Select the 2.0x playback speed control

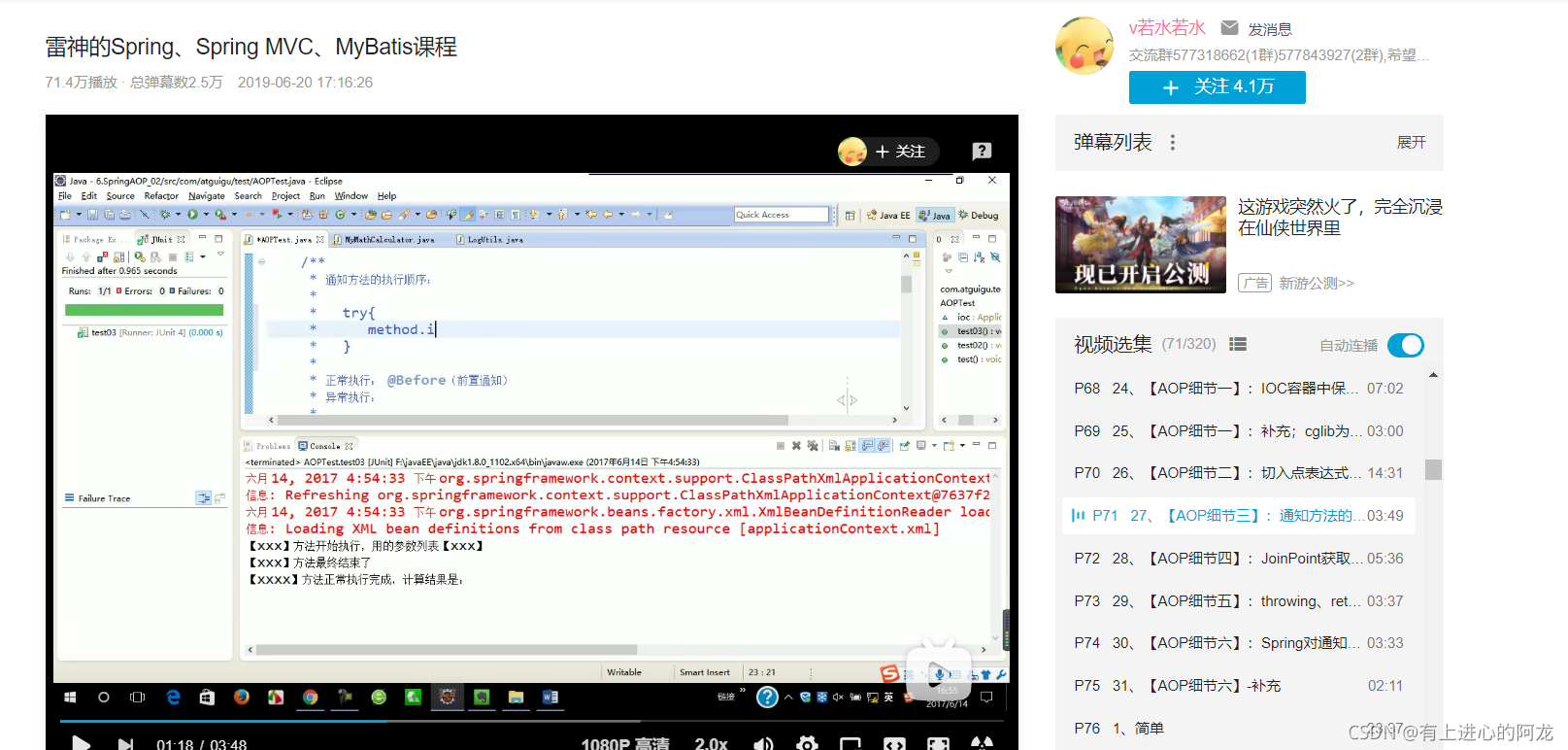pyautogui.click(x=712, y=743)
